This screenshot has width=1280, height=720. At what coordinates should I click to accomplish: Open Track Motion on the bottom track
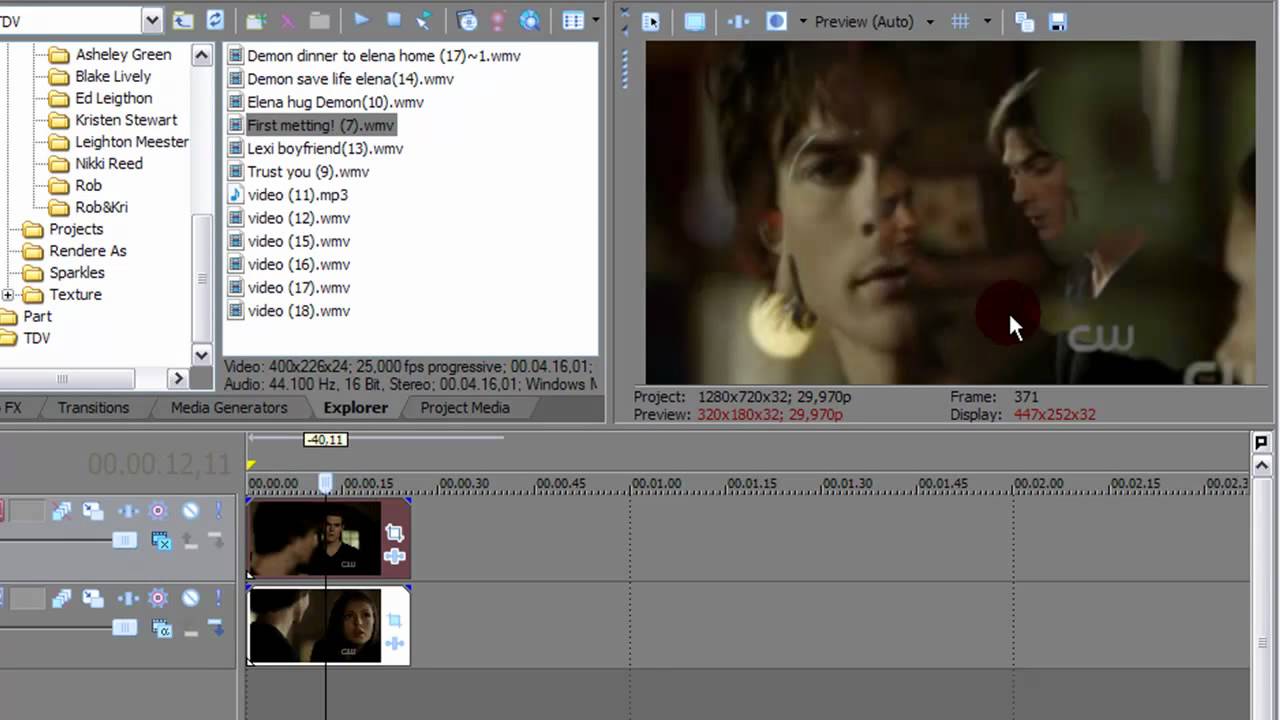pos(93,598)
